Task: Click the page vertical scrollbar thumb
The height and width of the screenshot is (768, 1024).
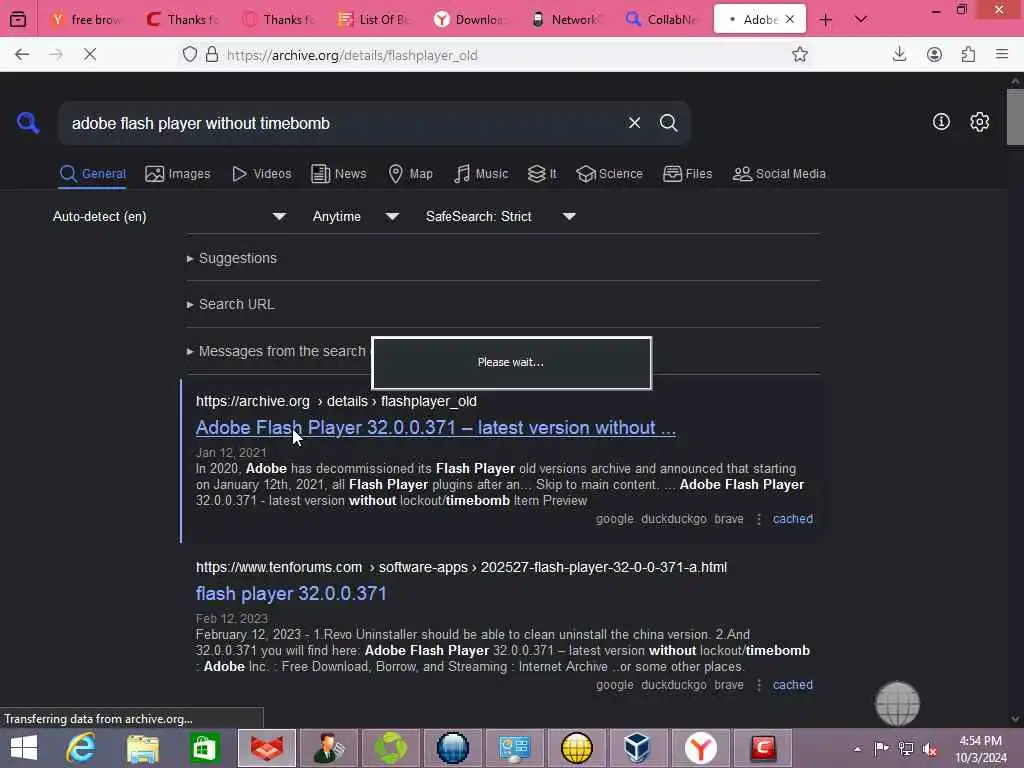Action: pyautogui.click(x=1014, y=116)
